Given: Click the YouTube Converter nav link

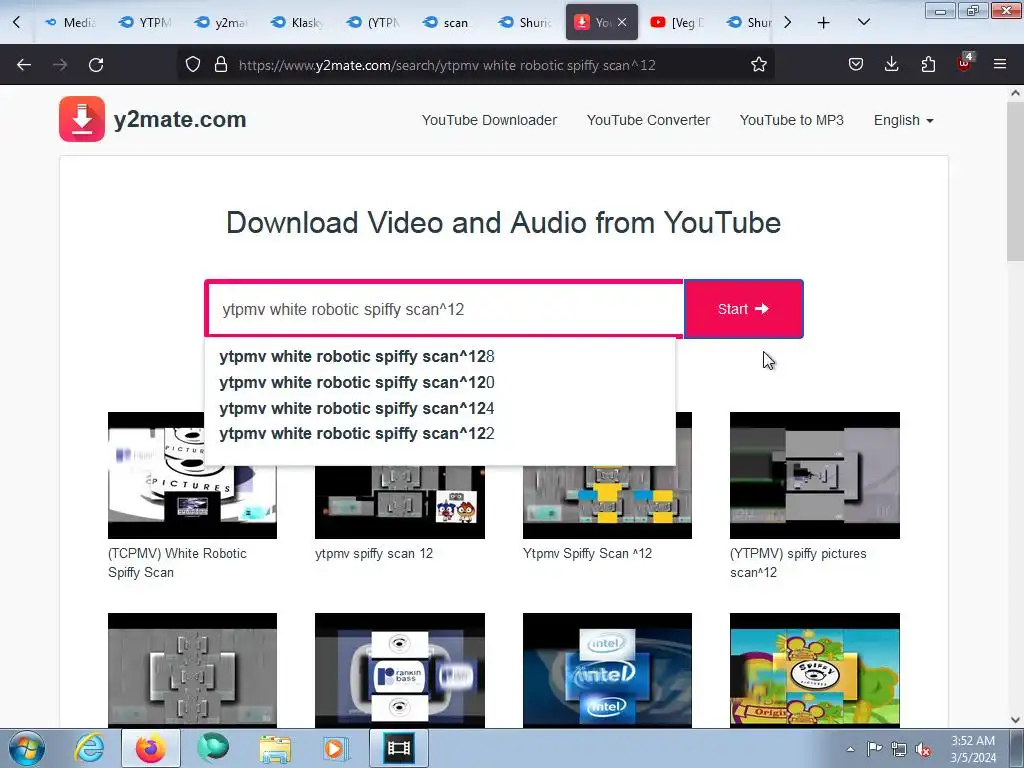Looking at the screenshot, I should 648,120.
